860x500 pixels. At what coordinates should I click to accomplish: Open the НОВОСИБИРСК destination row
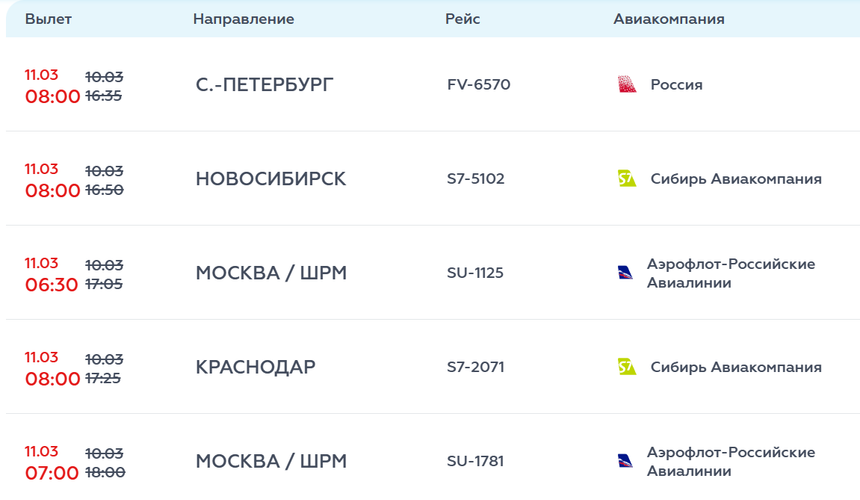click(x=270, y=179)
